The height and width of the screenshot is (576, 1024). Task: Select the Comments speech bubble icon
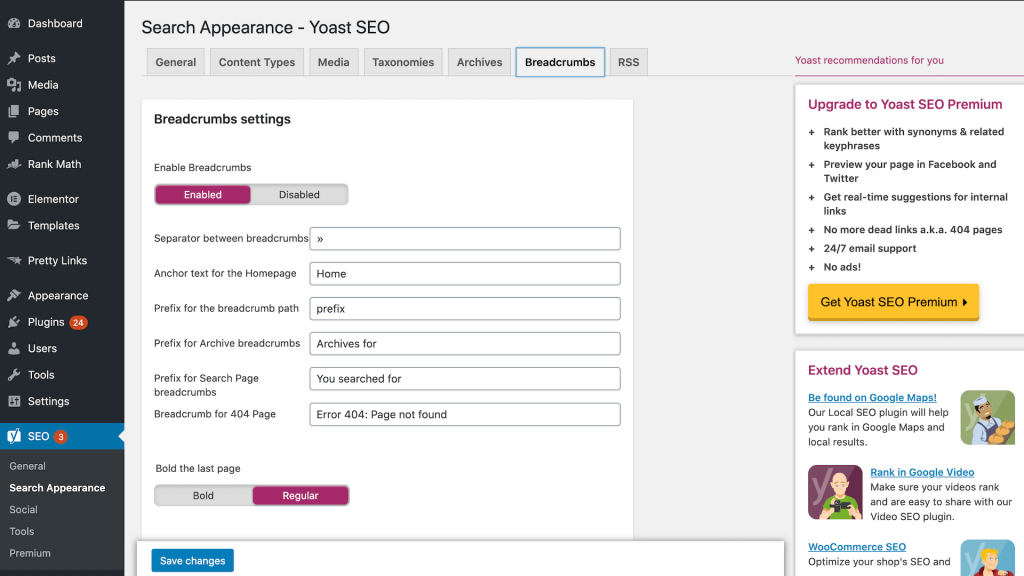click(x=14, y=138)
